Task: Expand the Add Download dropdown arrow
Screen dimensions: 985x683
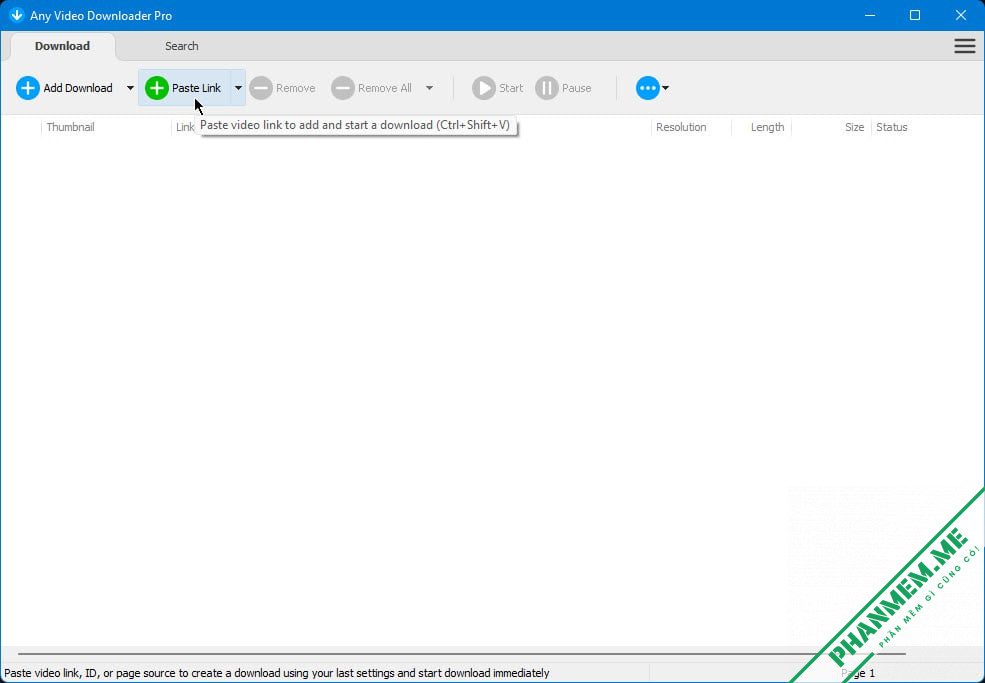Action: 130,88
